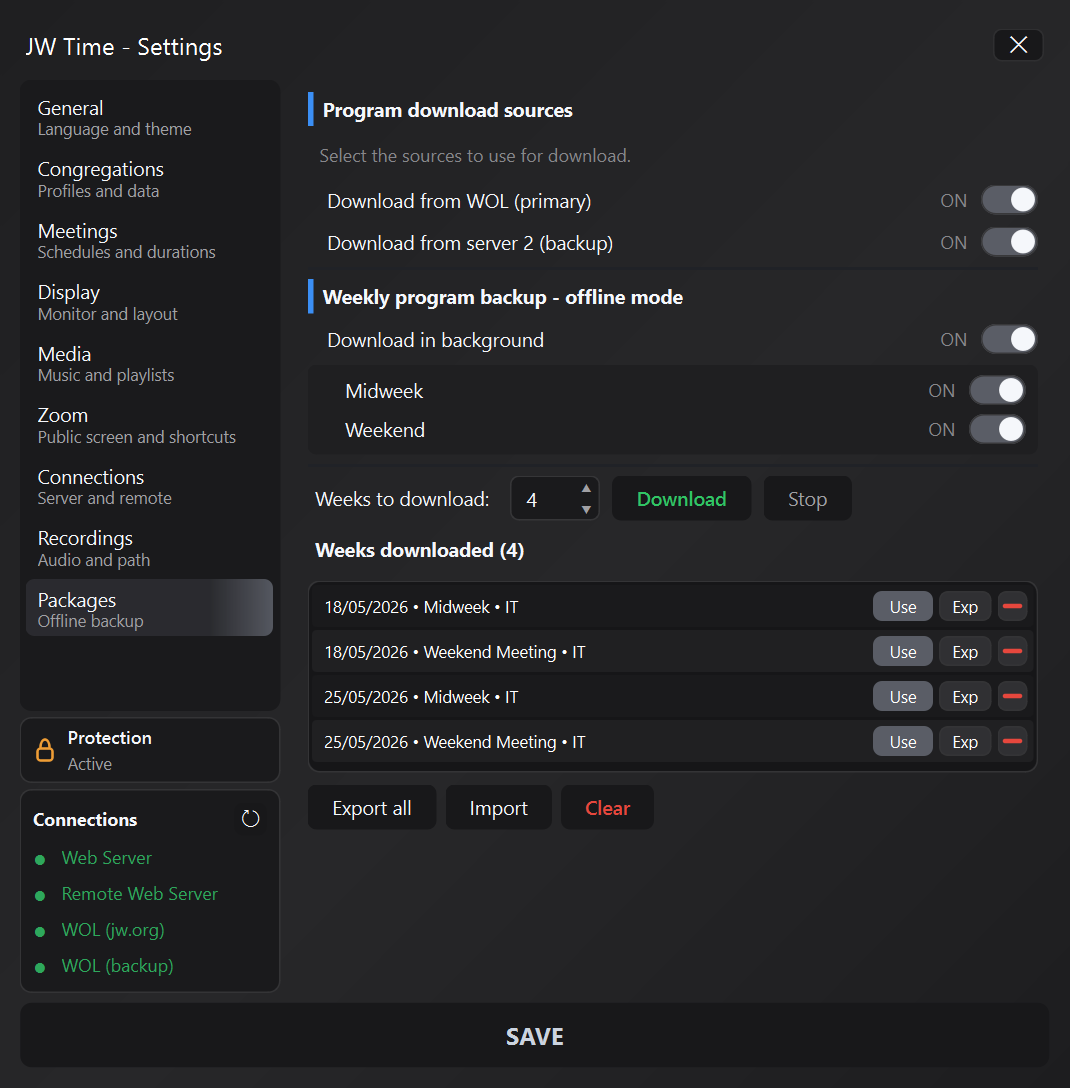Click WOL (backup) connection entry

[x=117, y=966]
